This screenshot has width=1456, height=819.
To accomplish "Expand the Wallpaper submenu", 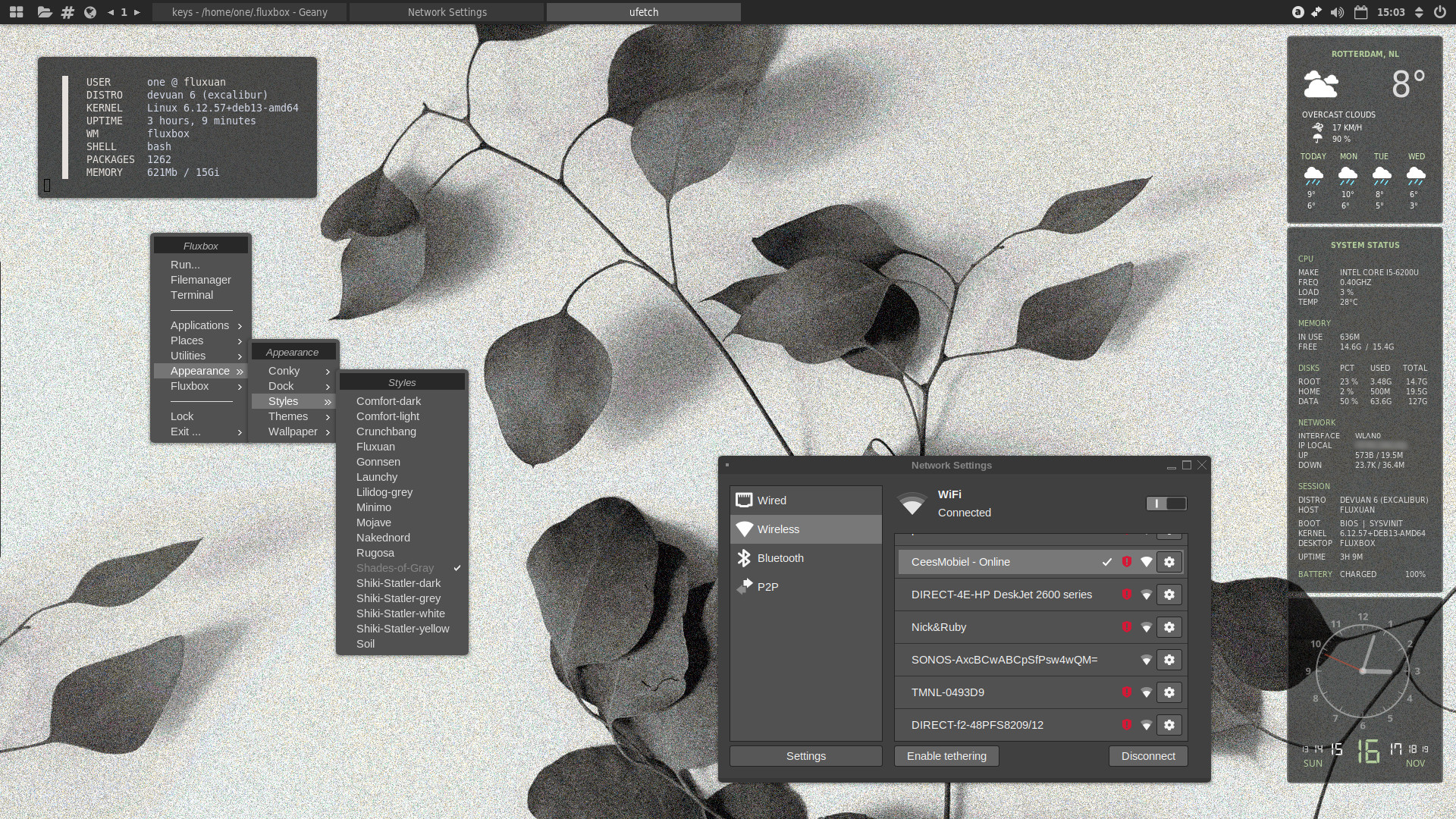I will tap(293, 431).
